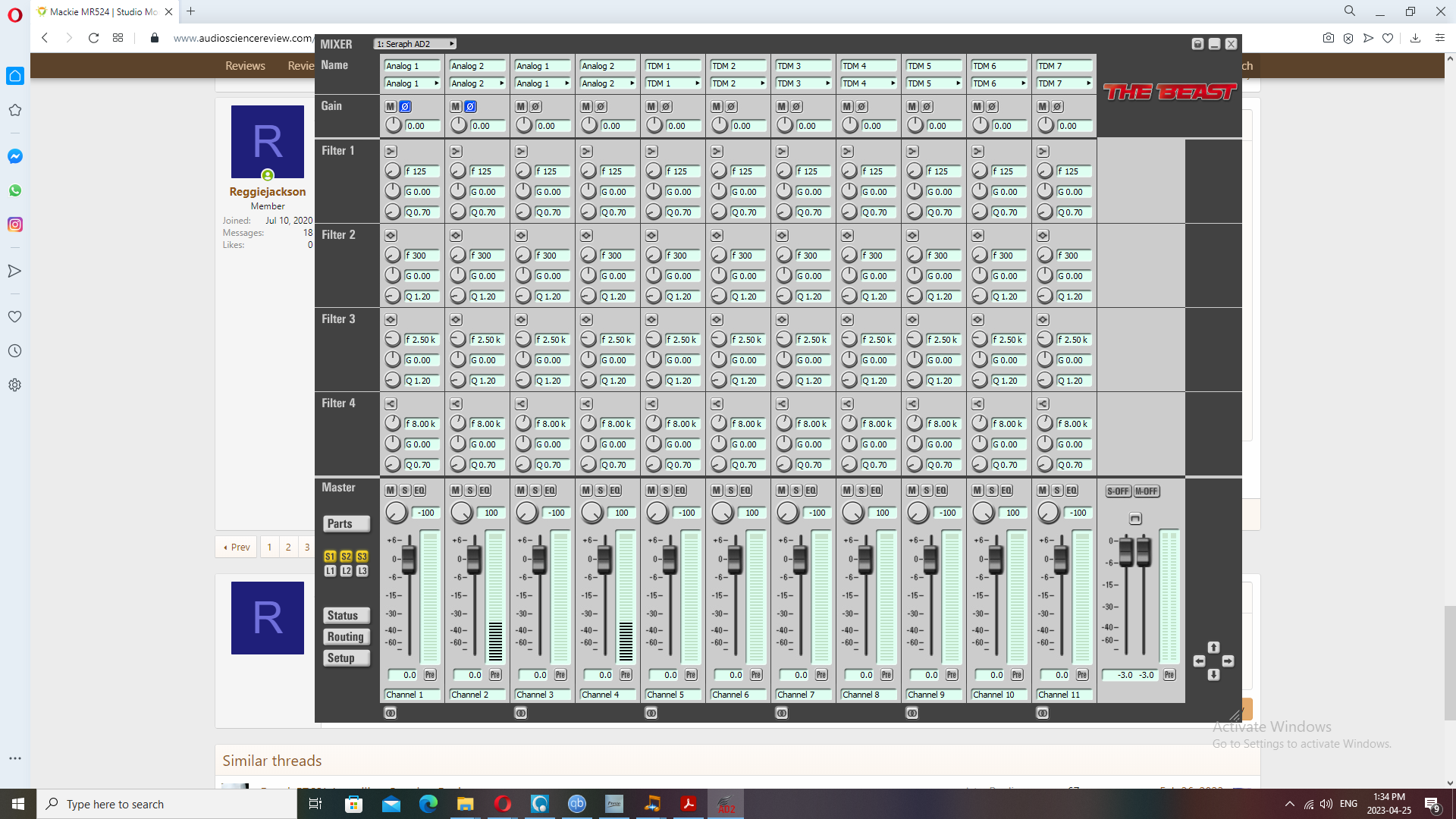Open the Routing panel
This screenshot has width=1456, height=819.
tap(347, 637)
